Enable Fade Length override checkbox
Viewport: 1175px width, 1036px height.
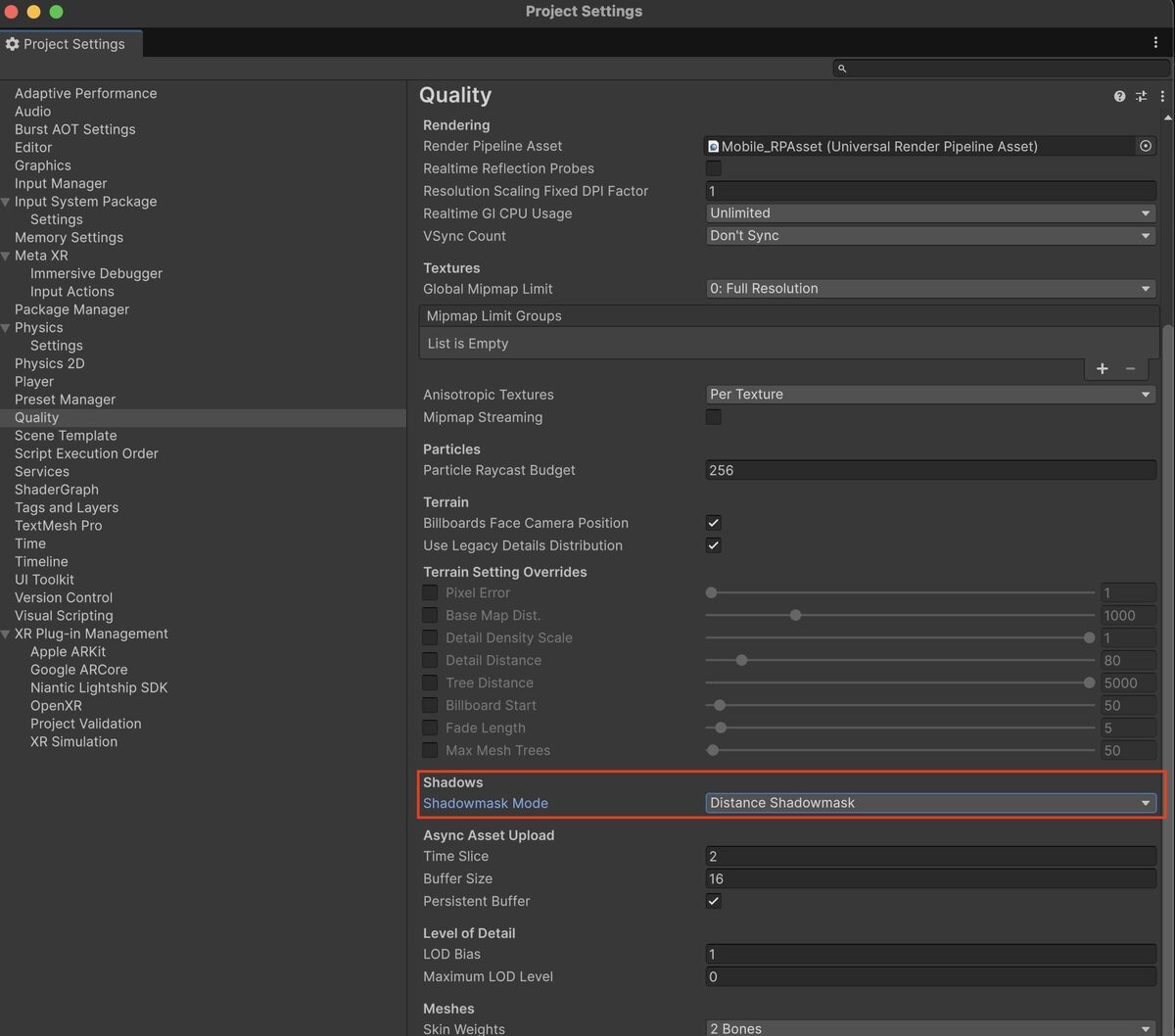430,728
